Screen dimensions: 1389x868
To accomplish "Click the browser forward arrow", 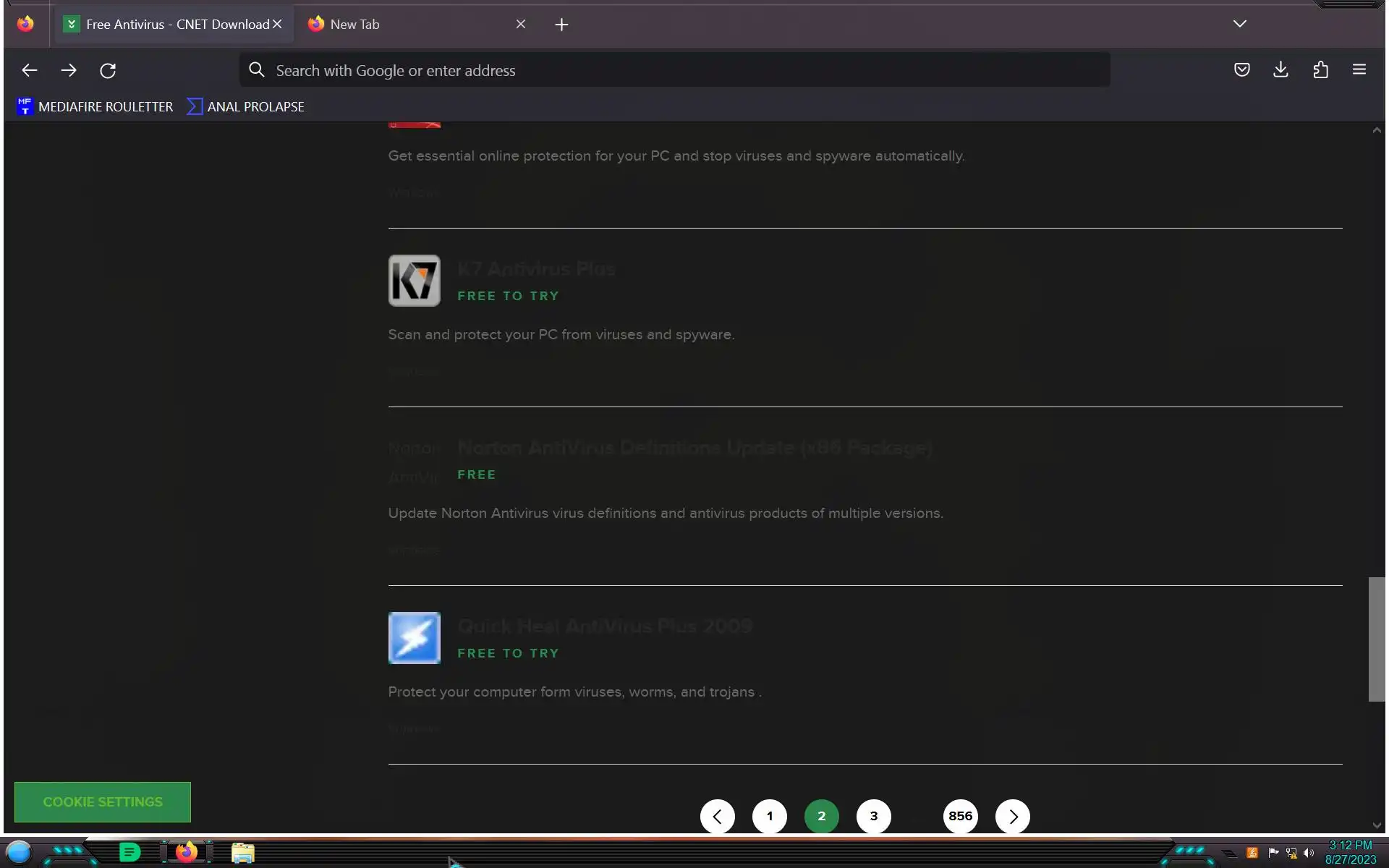I will (x=69, y=70).
